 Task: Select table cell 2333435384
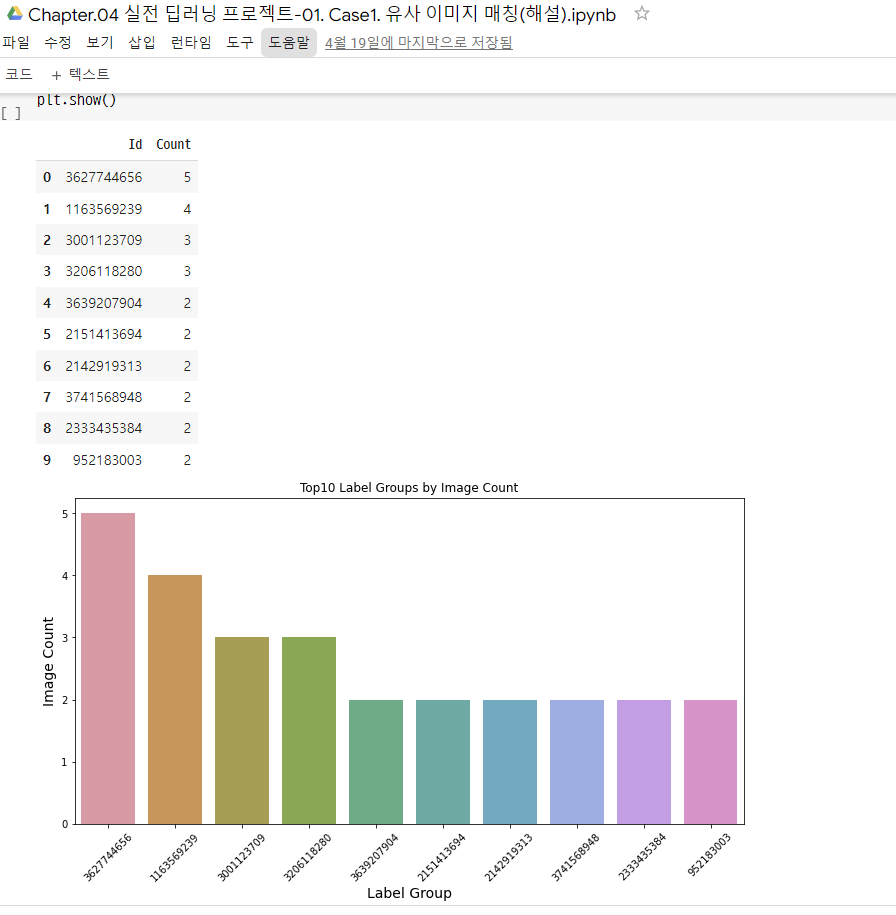[103, 428]
